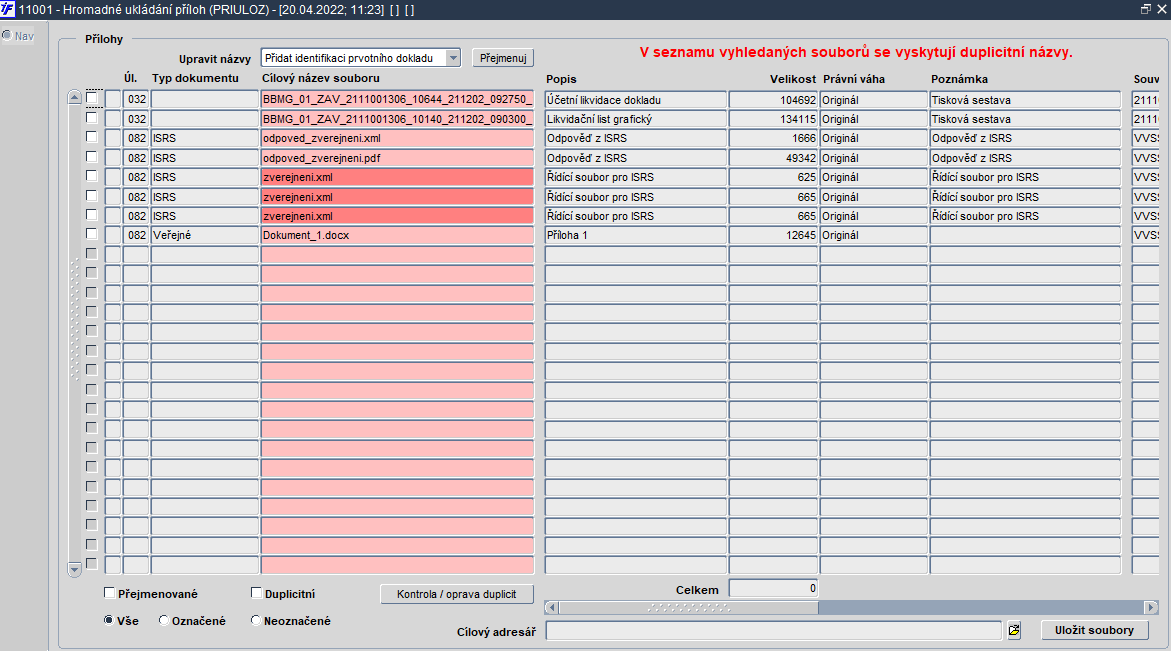Image resolution: width=1171 pixels, height=651 pixels.
Task: Click the Příloha 1 description cell
Action: [636, 234]
